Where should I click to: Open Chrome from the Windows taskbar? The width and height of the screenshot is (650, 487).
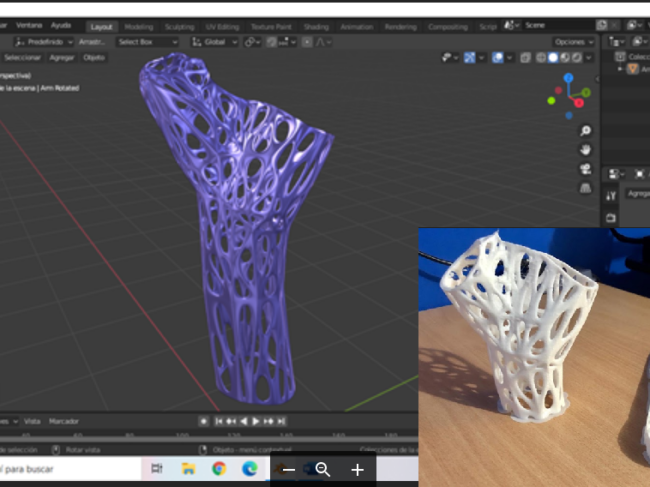click(x=218, y=468)
